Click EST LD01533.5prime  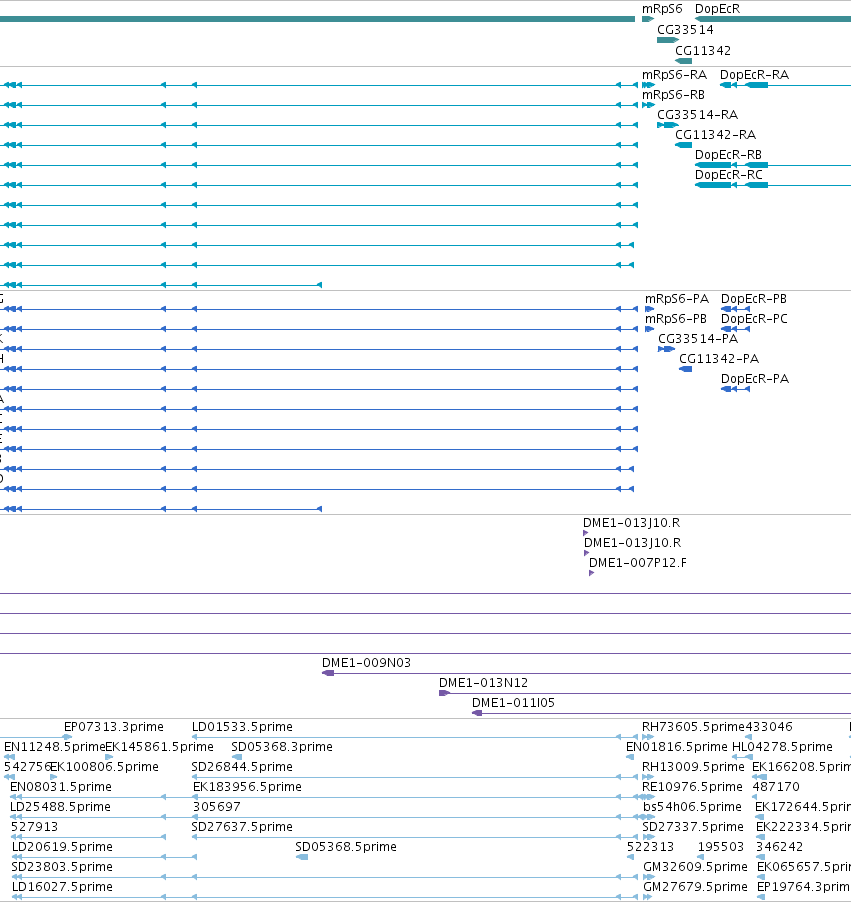coord(242,727)
